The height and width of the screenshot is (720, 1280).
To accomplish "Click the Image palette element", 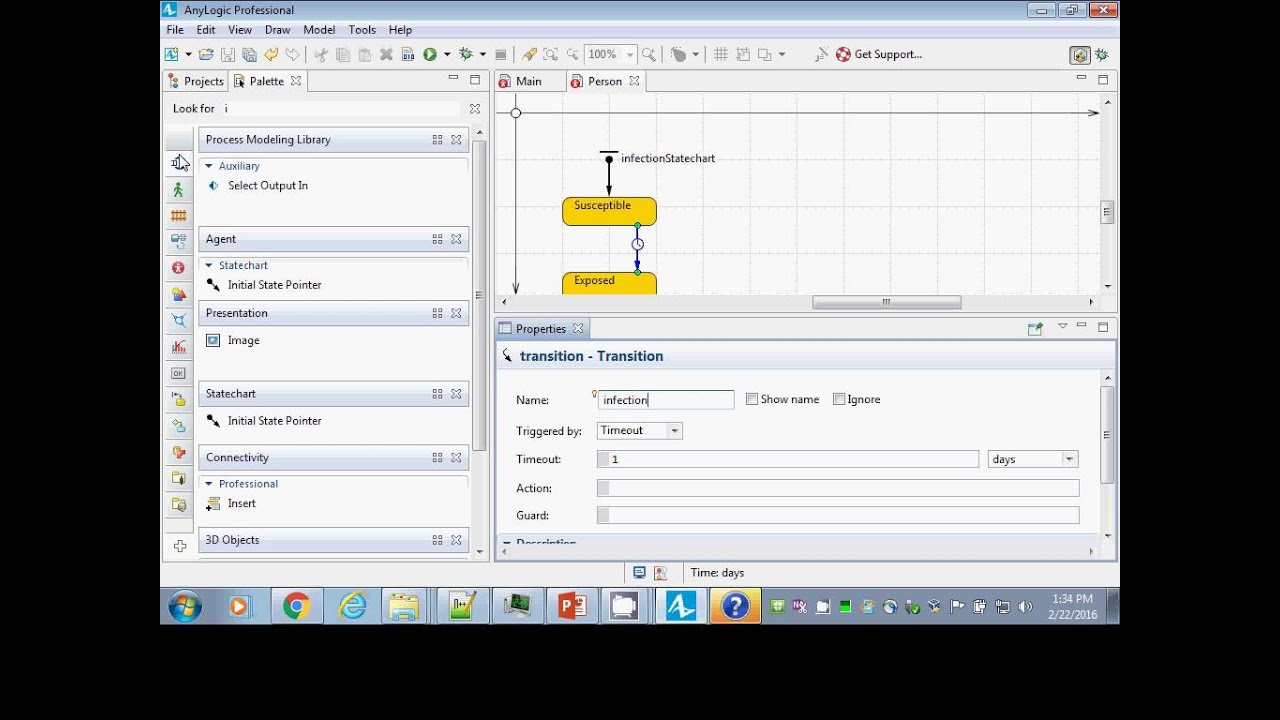I will (233, 340).
